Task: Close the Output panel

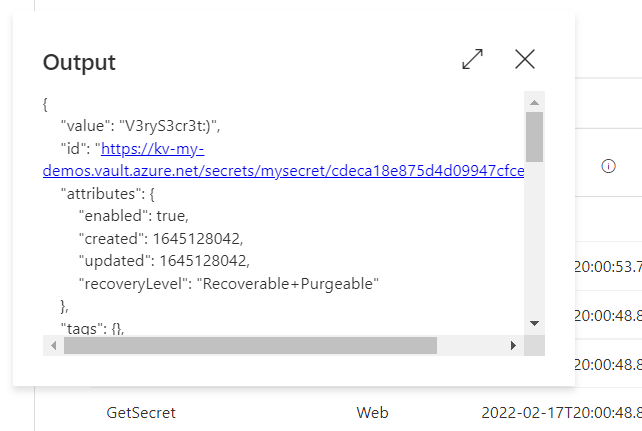Action: 524,59
